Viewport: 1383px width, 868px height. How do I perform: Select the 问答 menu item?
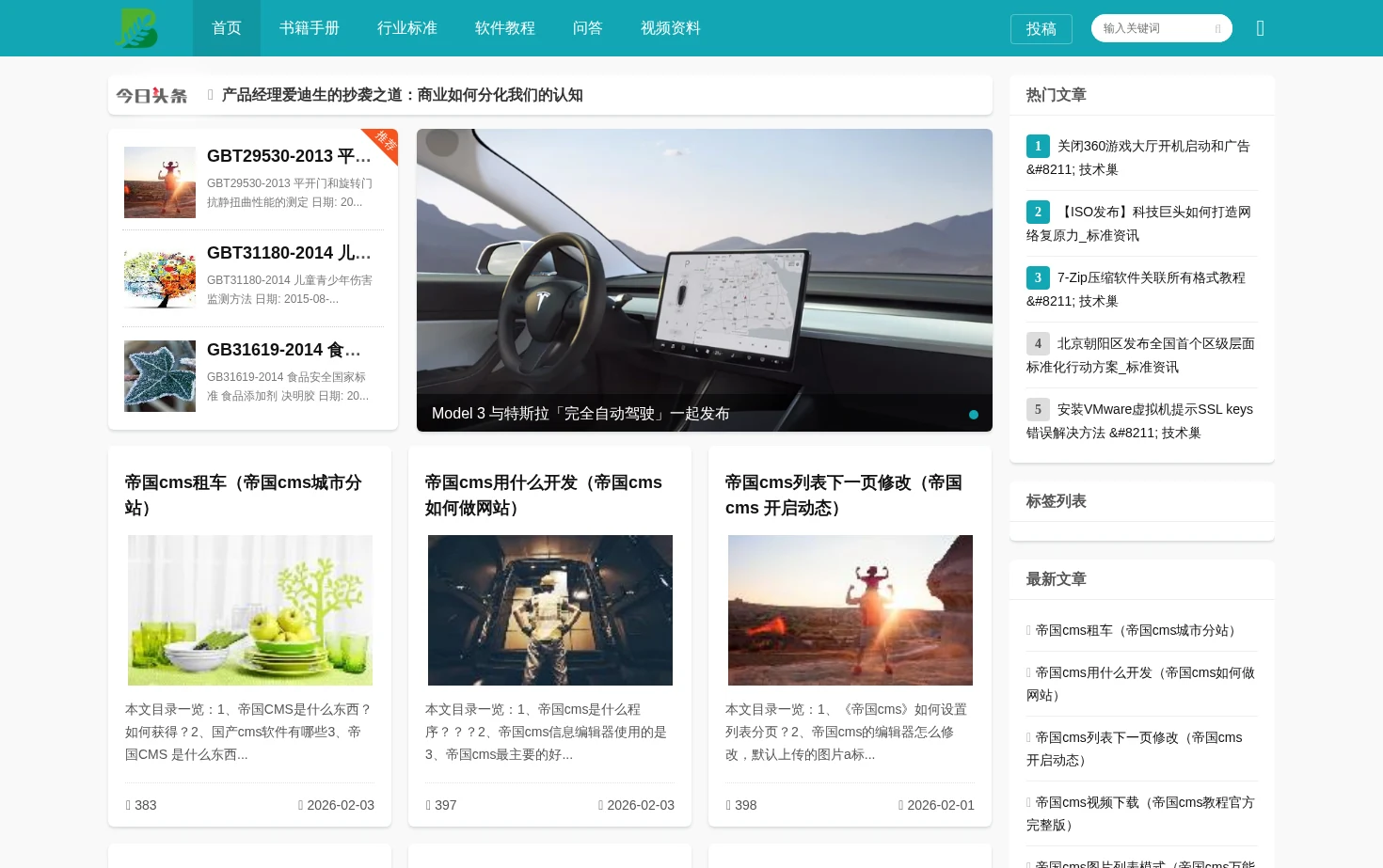[588, 28]
